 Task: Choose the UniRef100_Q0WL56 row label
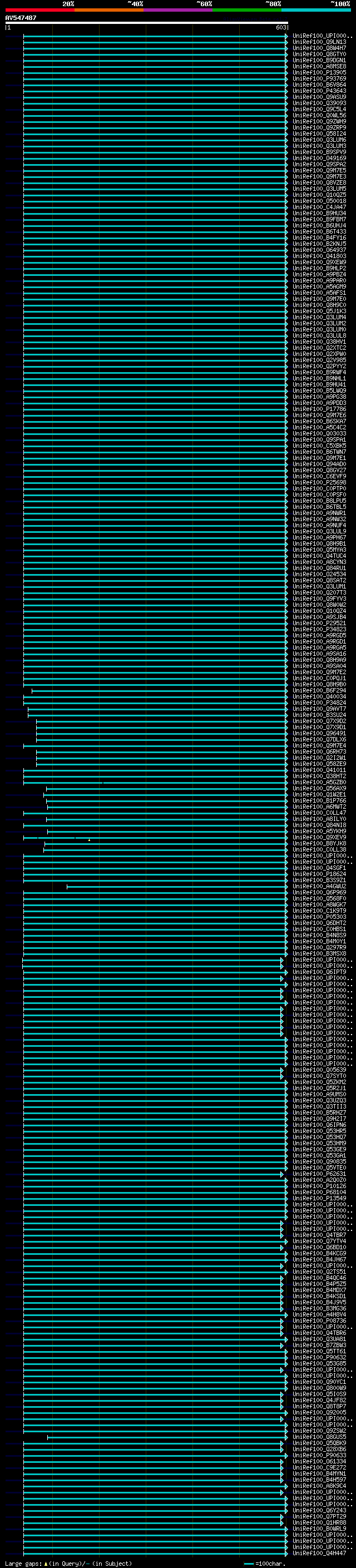tap(319, 116)
